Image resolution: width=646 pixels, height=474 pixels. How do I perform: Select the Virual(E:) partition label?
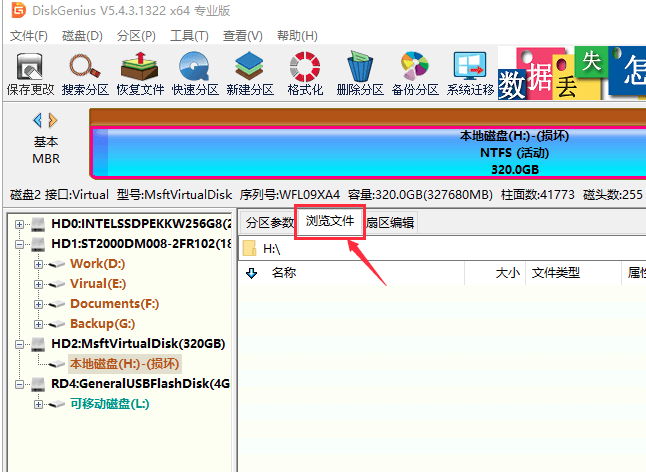[x=98, y=284]
